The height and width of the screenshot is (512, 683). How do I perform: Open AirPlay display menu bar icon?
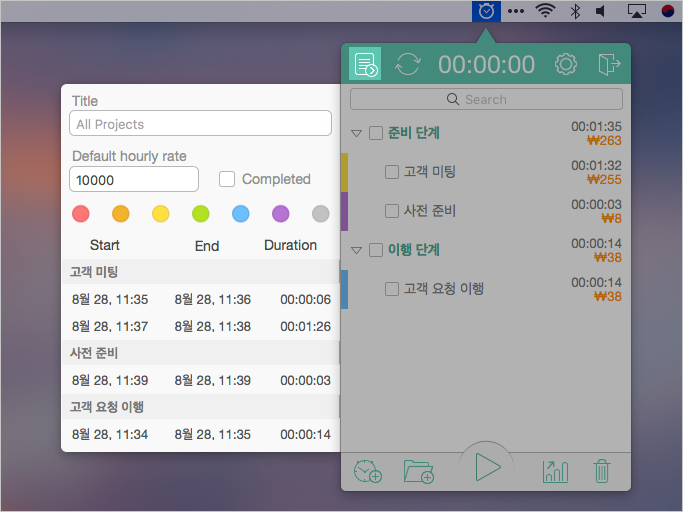(x=636, y=11)
